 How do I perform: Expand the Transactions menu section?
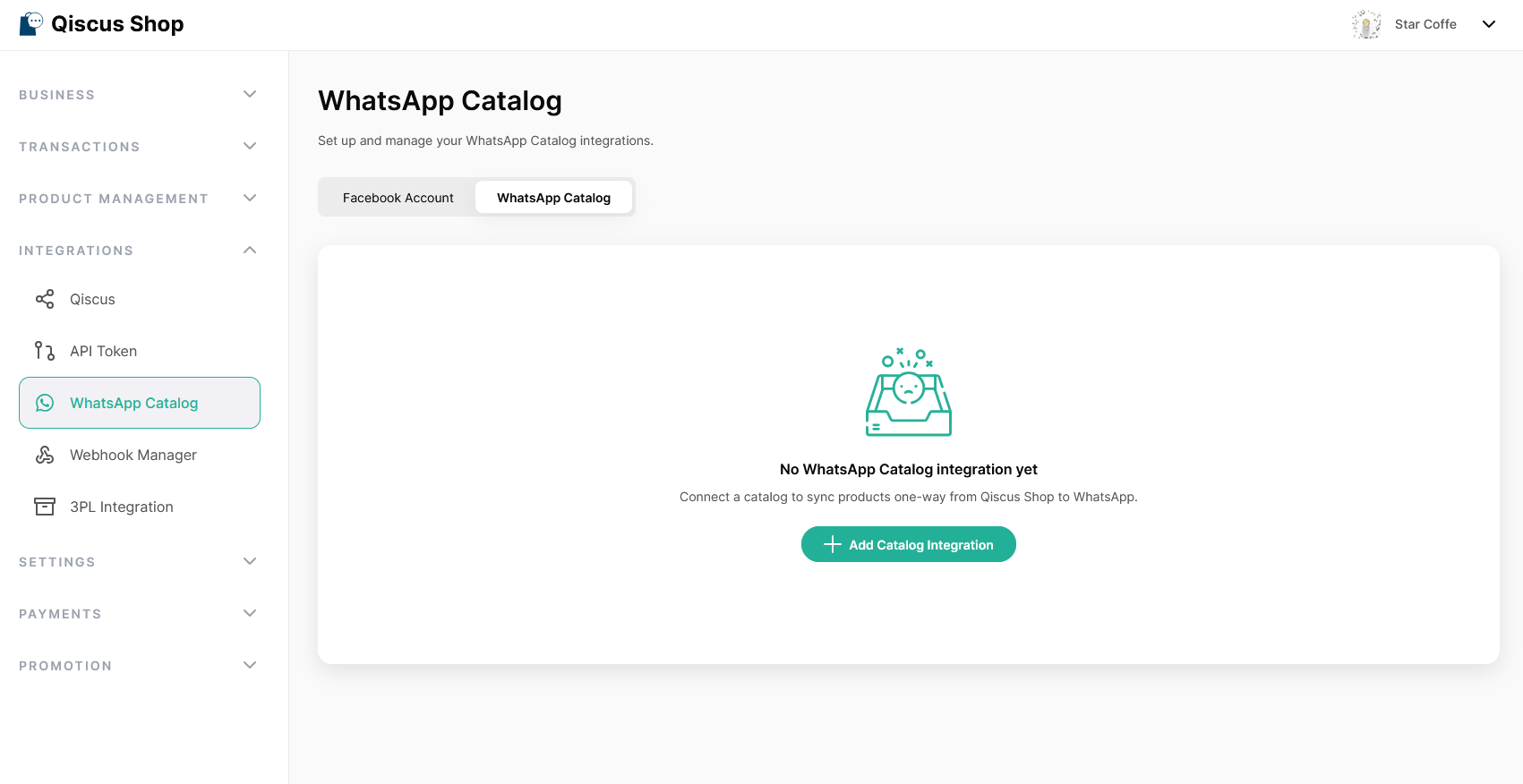tap(250, 146)
